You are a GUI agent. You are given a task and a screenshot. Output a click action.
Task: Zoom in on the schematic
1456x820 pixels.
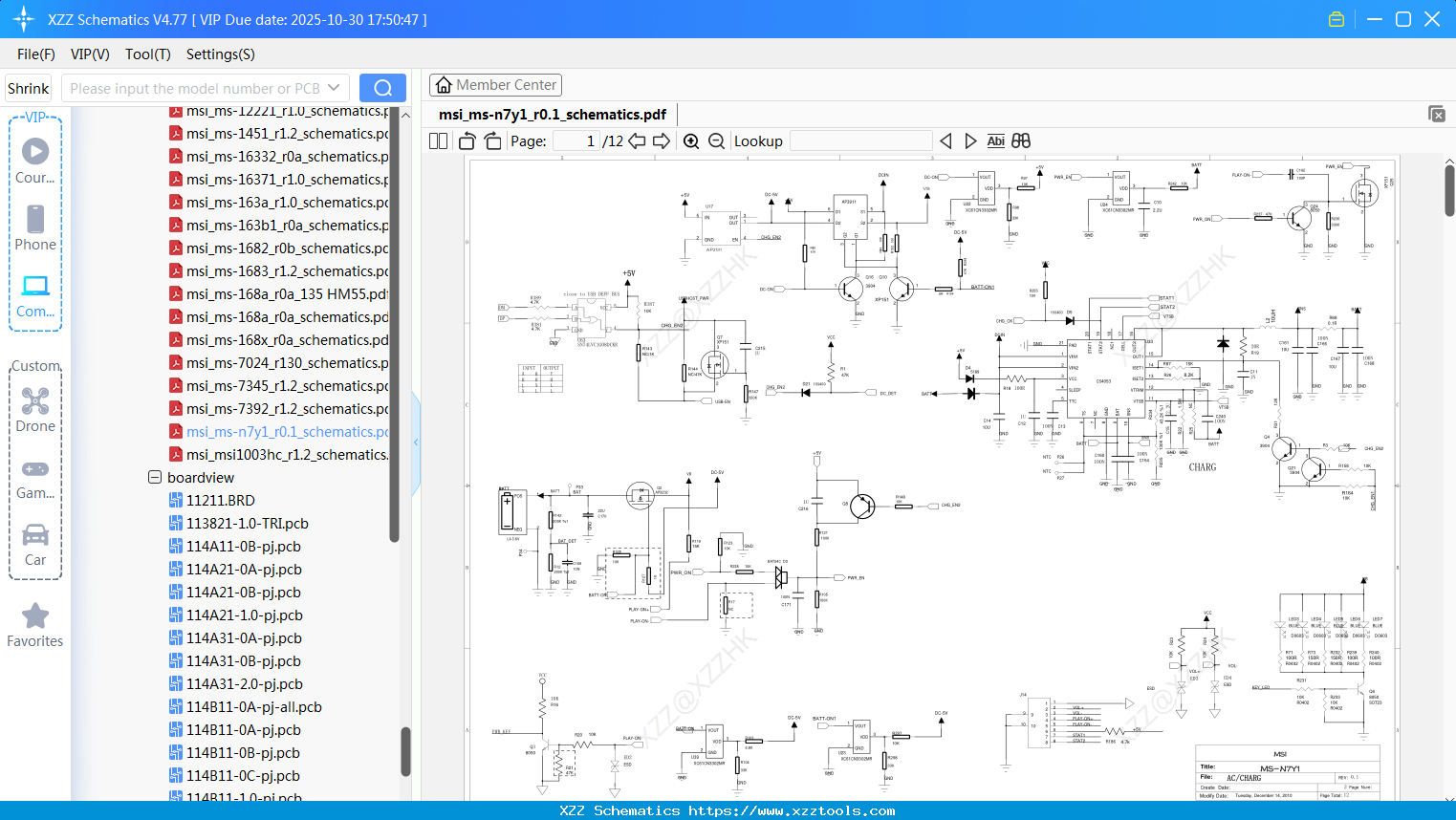(691, 141)
